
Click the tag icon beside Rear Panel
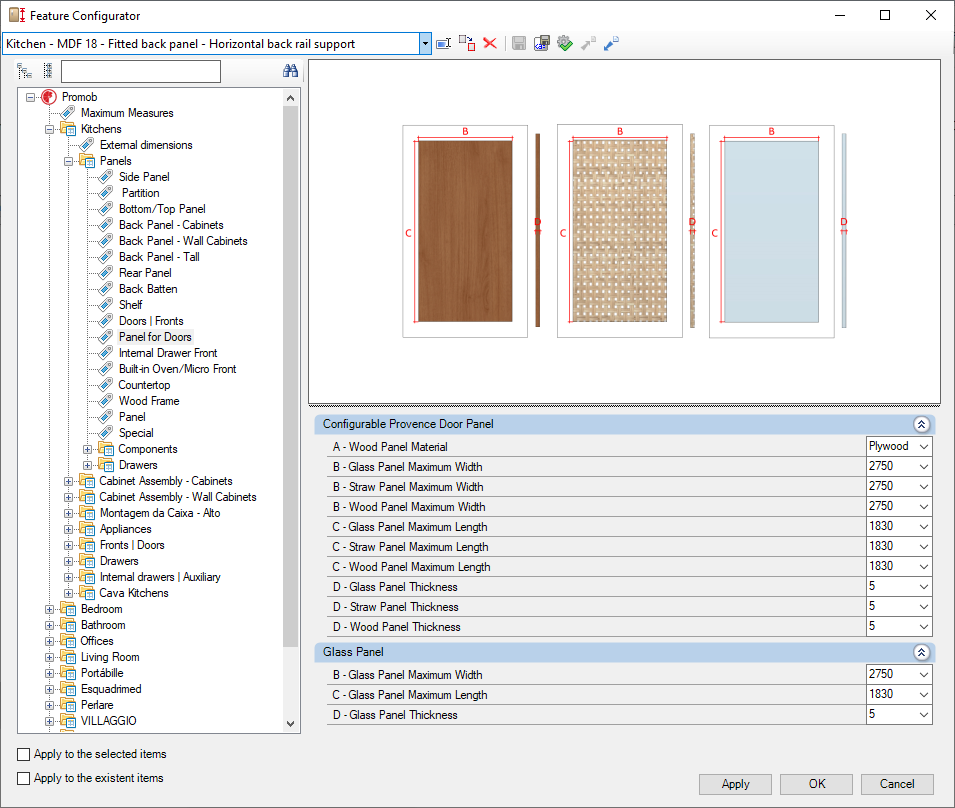coord(106,273)
